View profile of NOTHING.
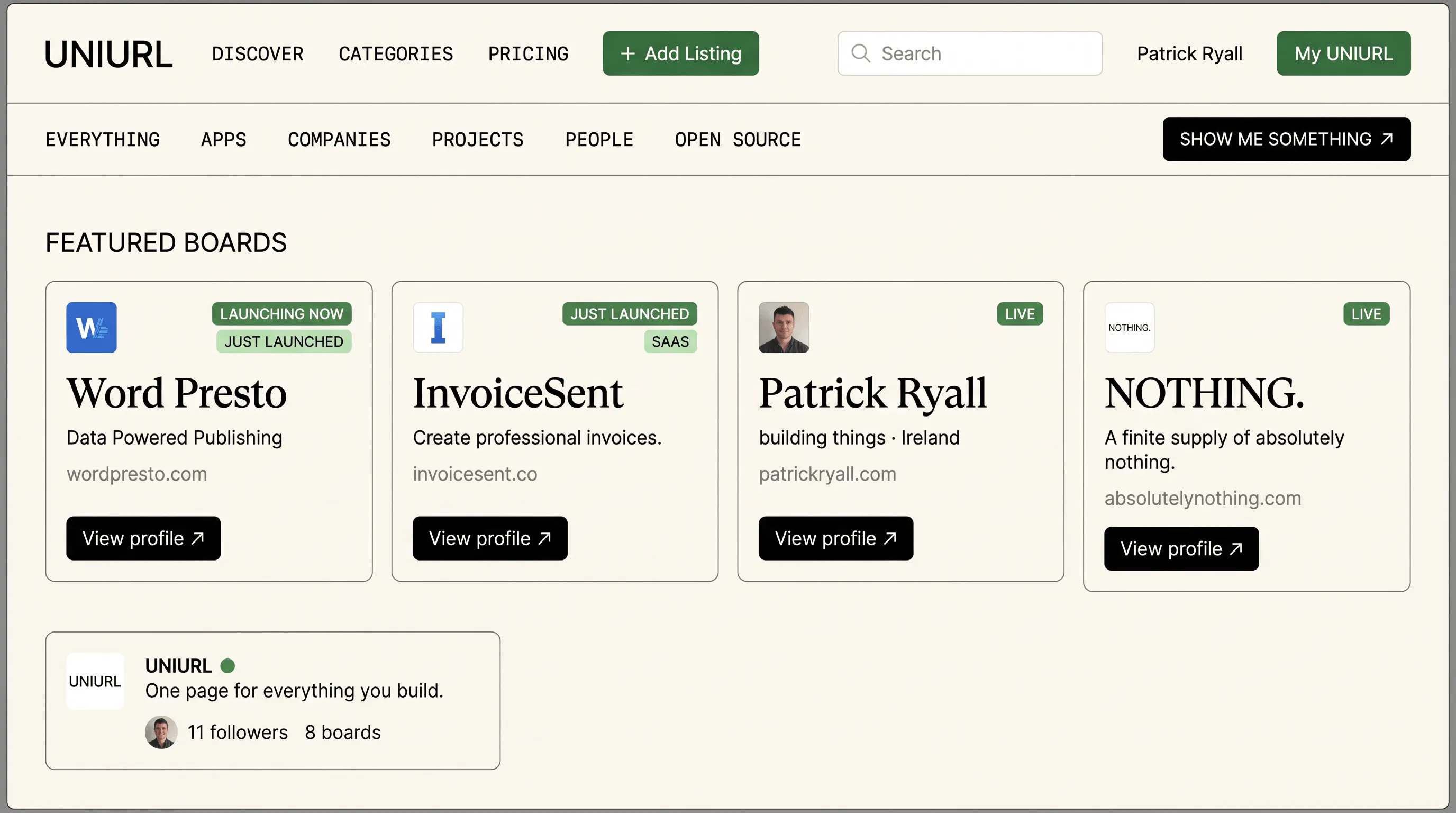 pyautogui.click(x=1182, y=548)
